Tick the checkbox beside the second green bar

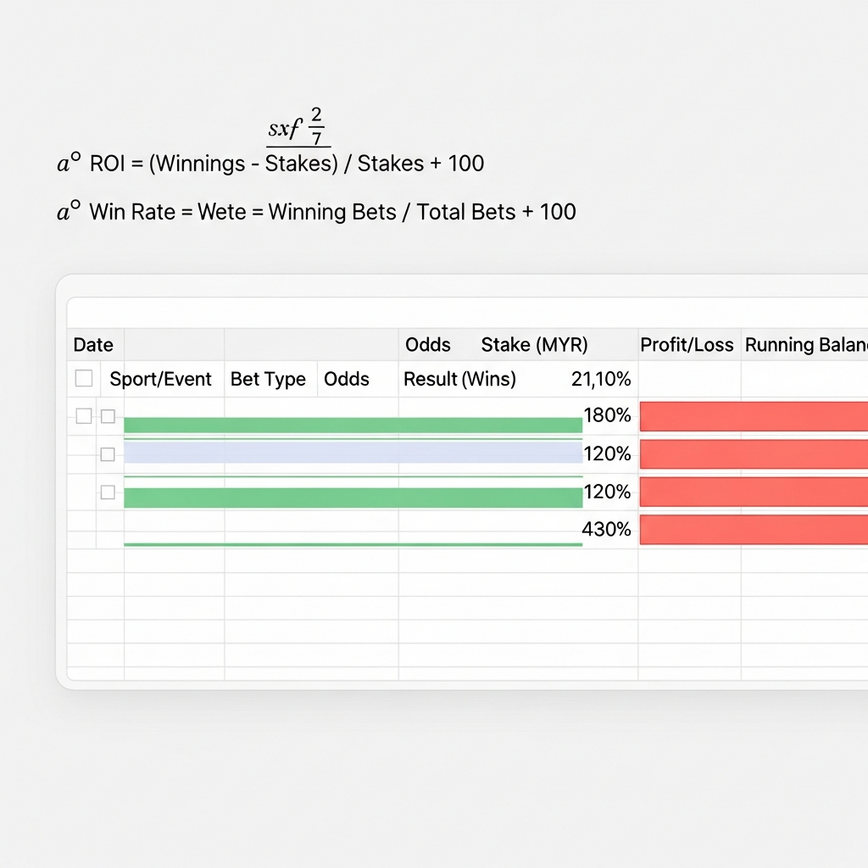coord(108,492)
